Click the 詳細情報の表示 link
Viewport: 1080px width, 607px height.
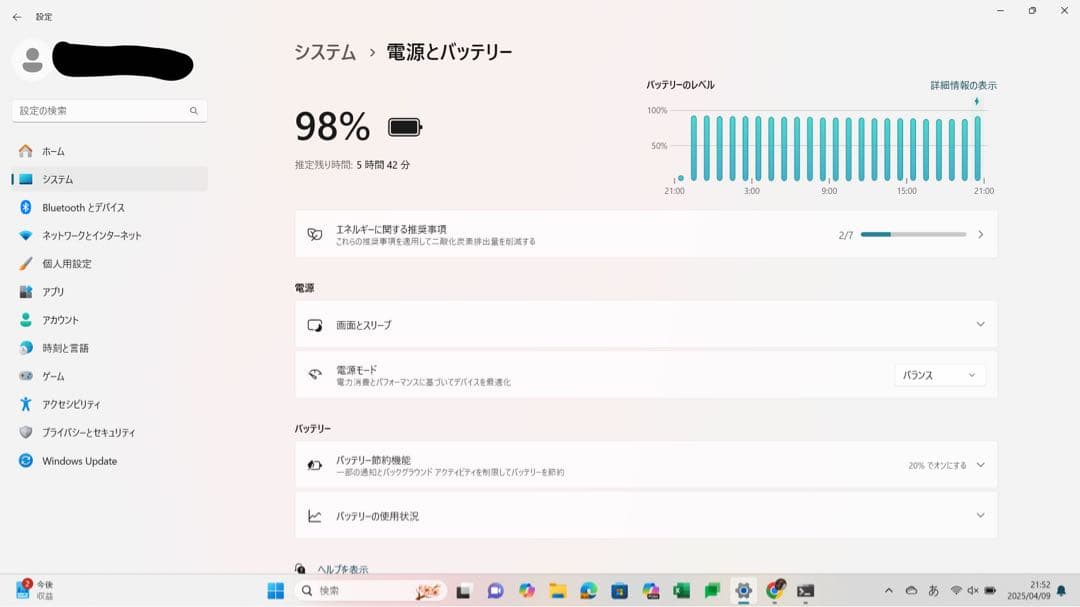point(963,86)
